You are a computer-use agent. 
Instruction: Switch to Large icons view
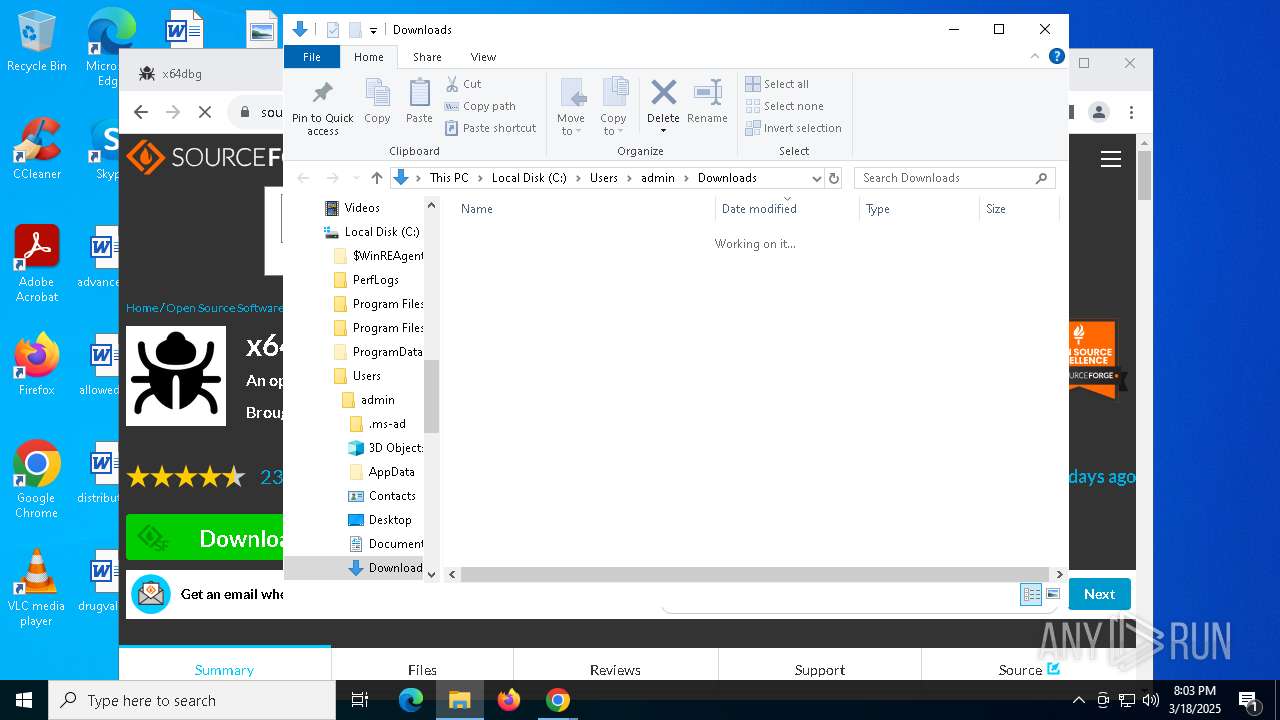point(1052,594)
